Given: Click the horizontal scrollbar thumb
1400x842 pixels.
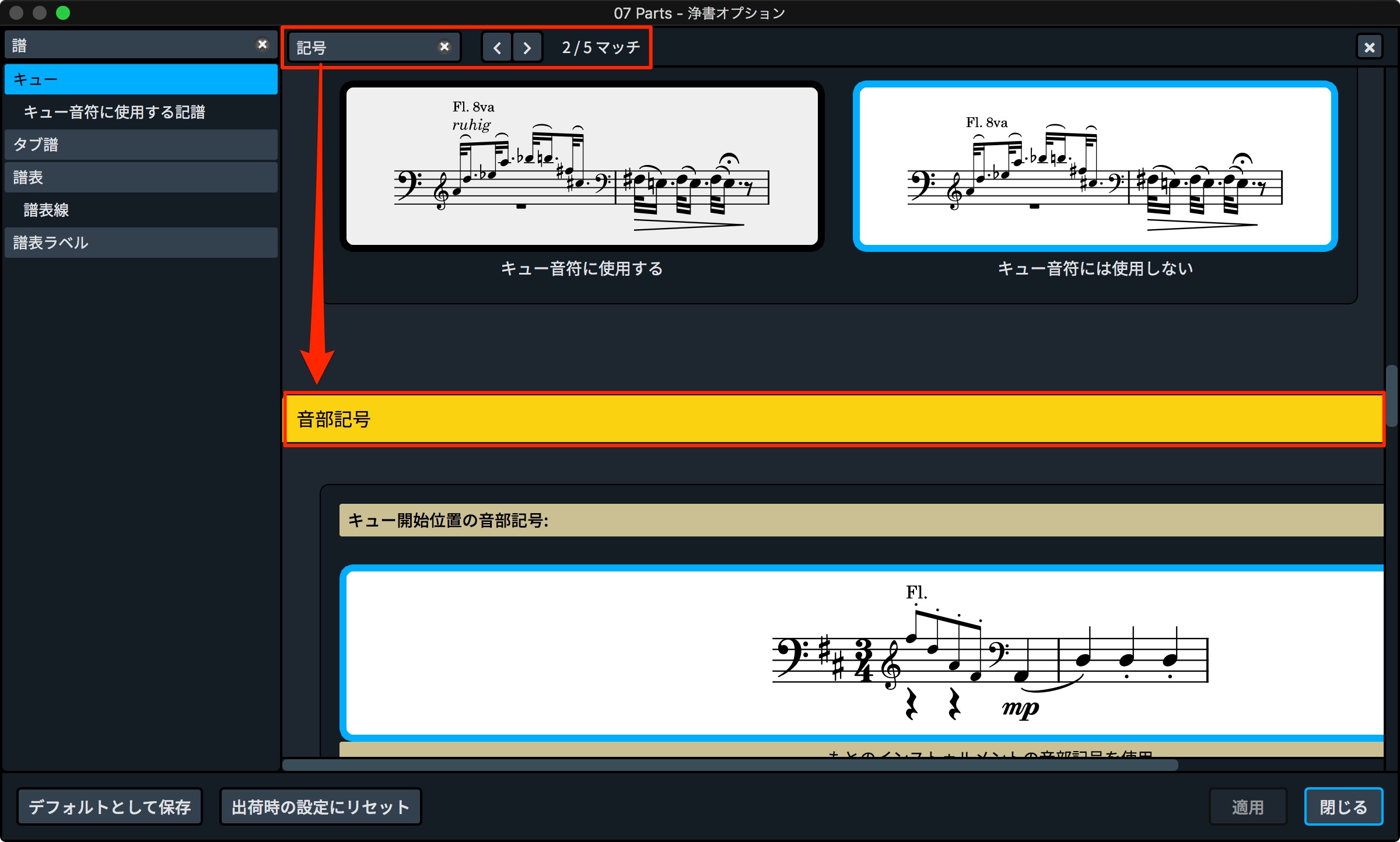Looking at the screenshot, I should [730, 764].
